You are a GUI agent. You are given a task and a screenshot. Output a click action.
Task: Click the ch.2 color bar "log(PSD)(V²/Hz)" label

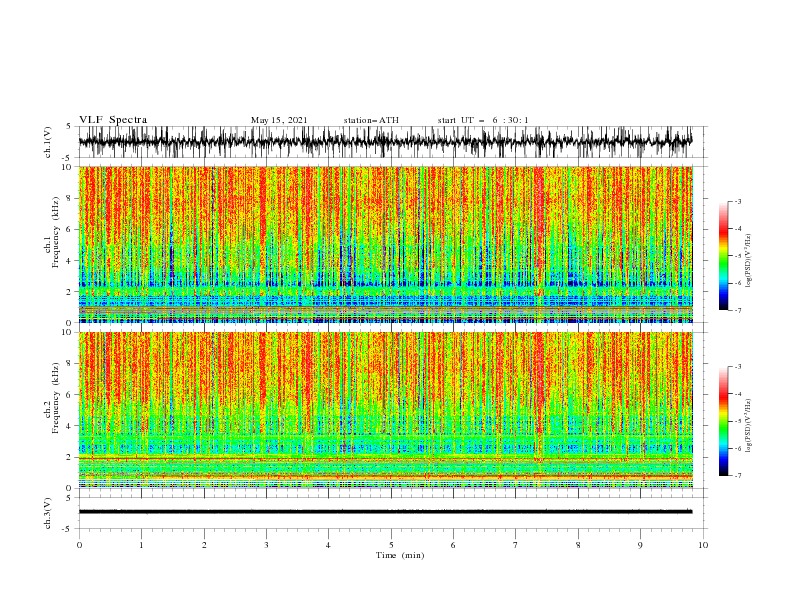click(749, 426)
